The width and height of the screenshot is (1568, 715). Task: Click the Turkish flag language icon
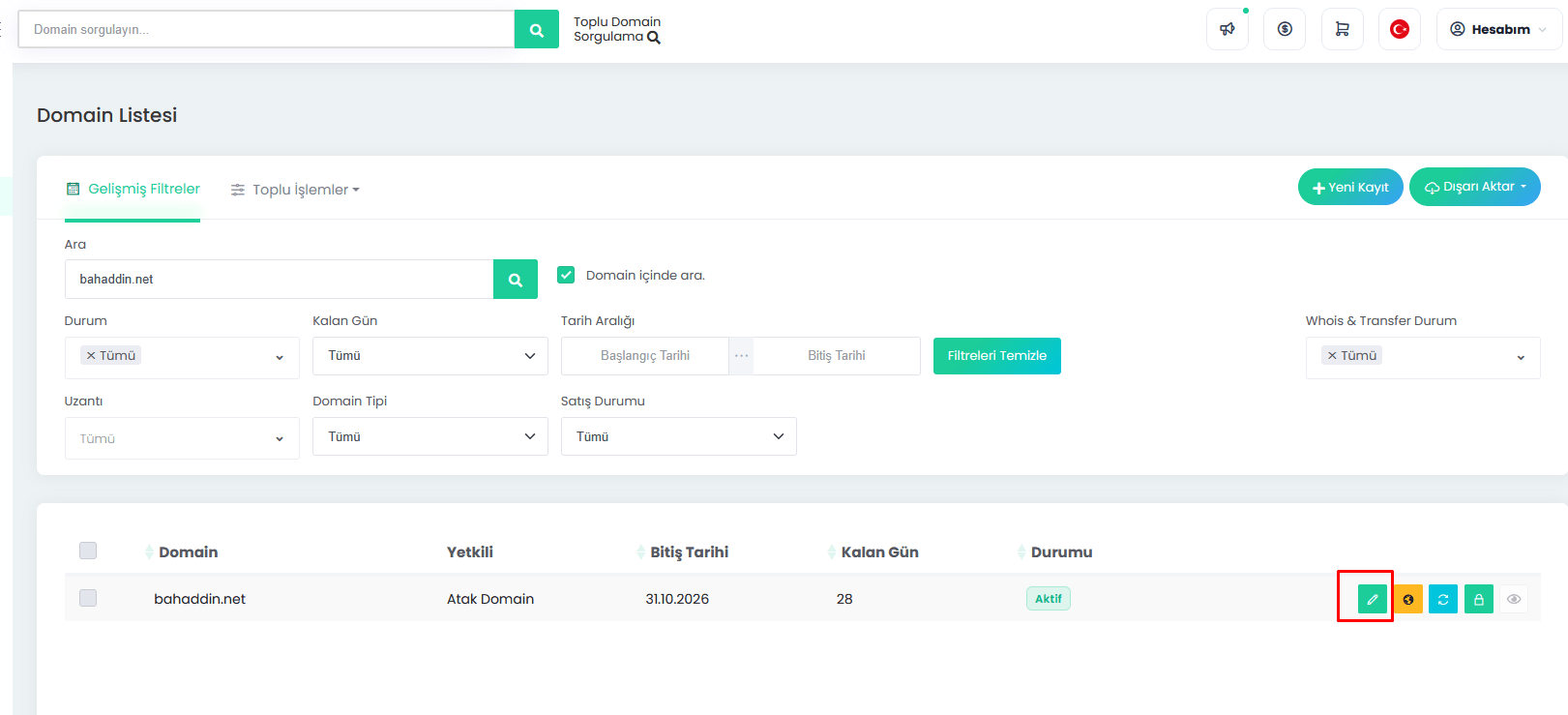point(1400,29)
